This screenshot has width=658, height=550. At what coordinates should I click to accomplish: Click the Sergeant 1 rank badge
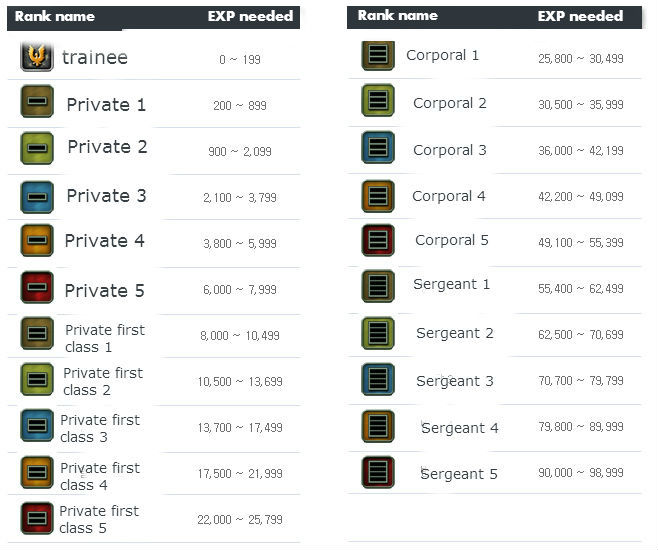(378, 286)
